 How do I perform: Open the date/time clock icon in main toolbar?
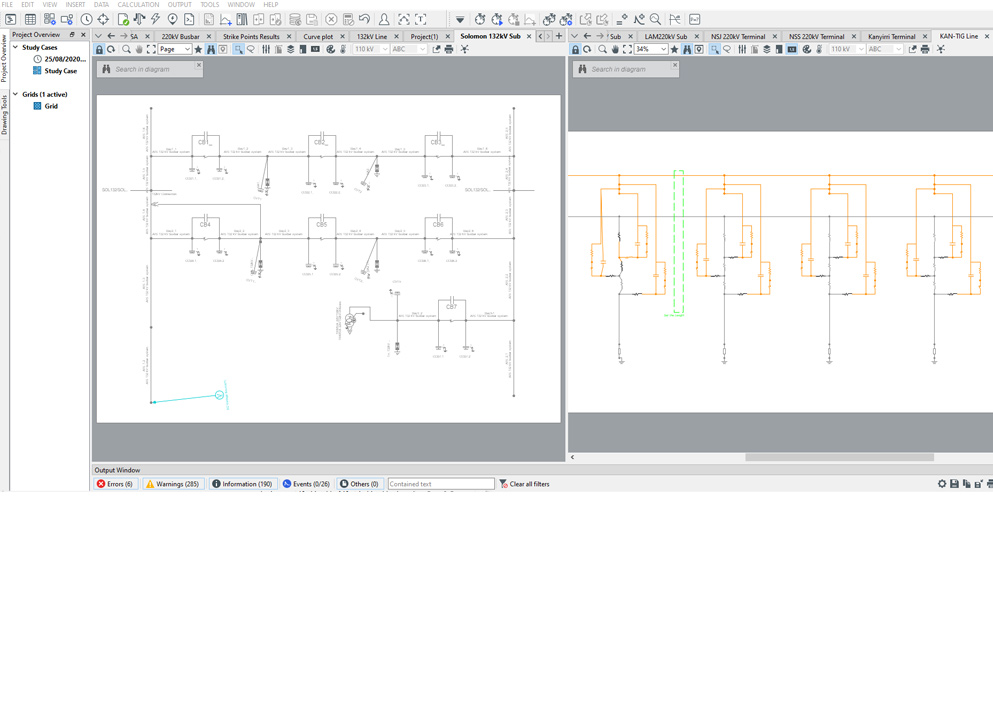coord(87,19)
